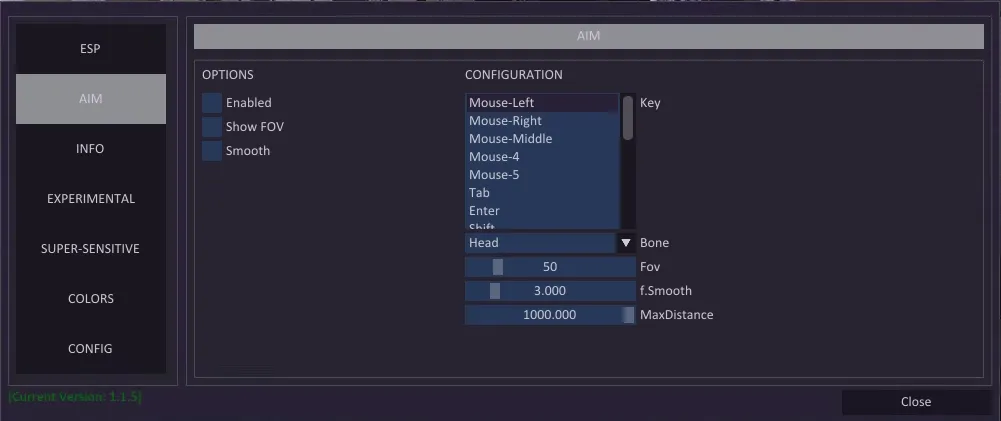
Task: Click the f.Smooth slider
Action: 549,291
